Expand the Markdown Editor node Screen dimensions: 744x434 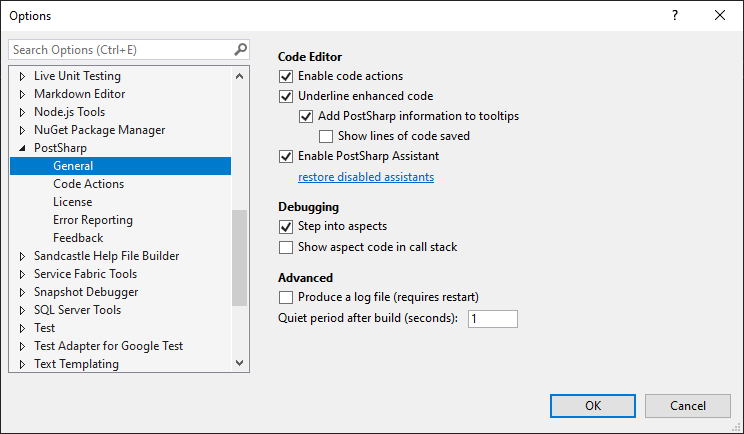pyautogui.click(x=22, y=94)
